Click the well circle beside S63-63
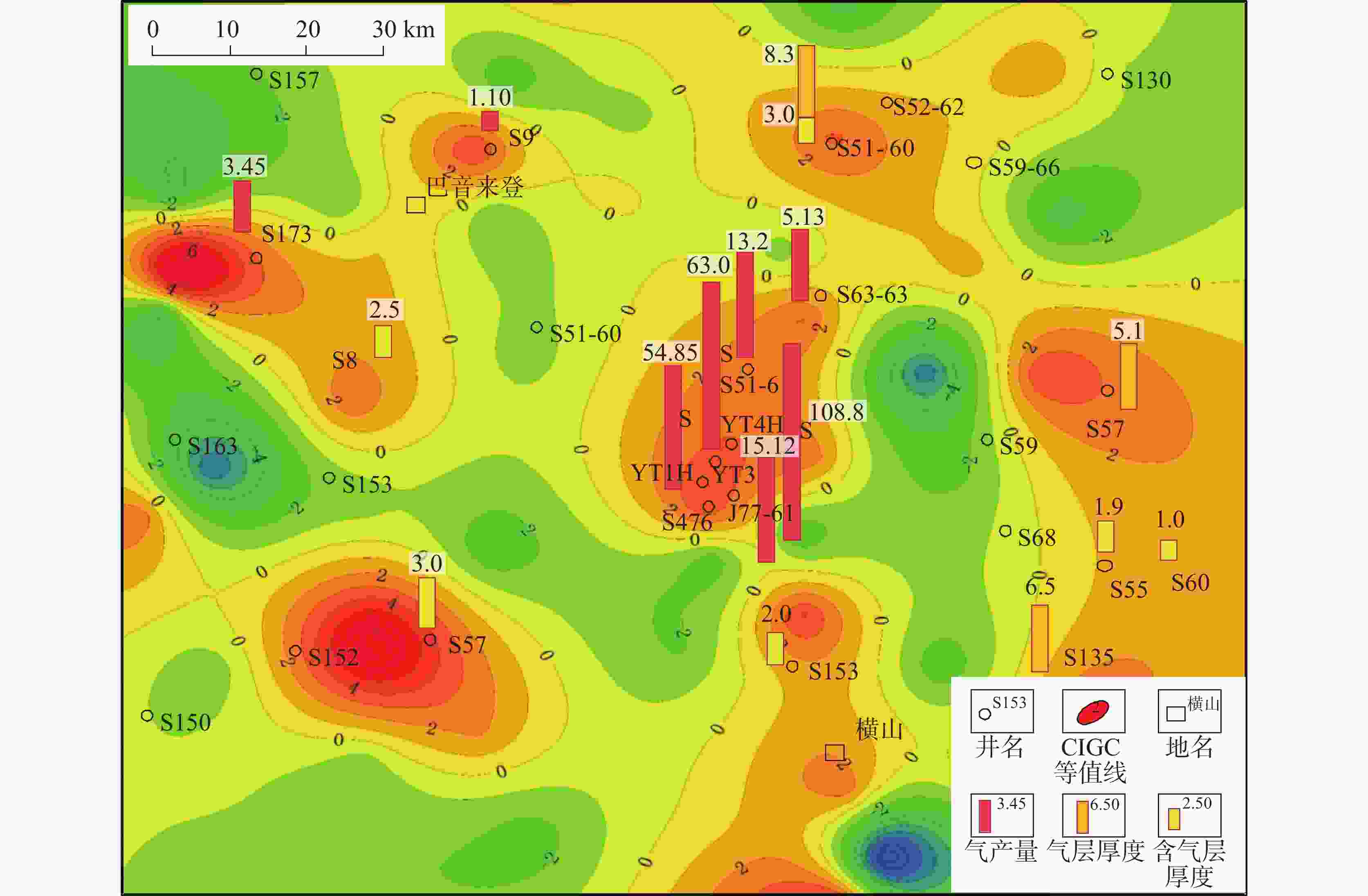Viewport: 1368px width, 896px height. pos(821,296)
